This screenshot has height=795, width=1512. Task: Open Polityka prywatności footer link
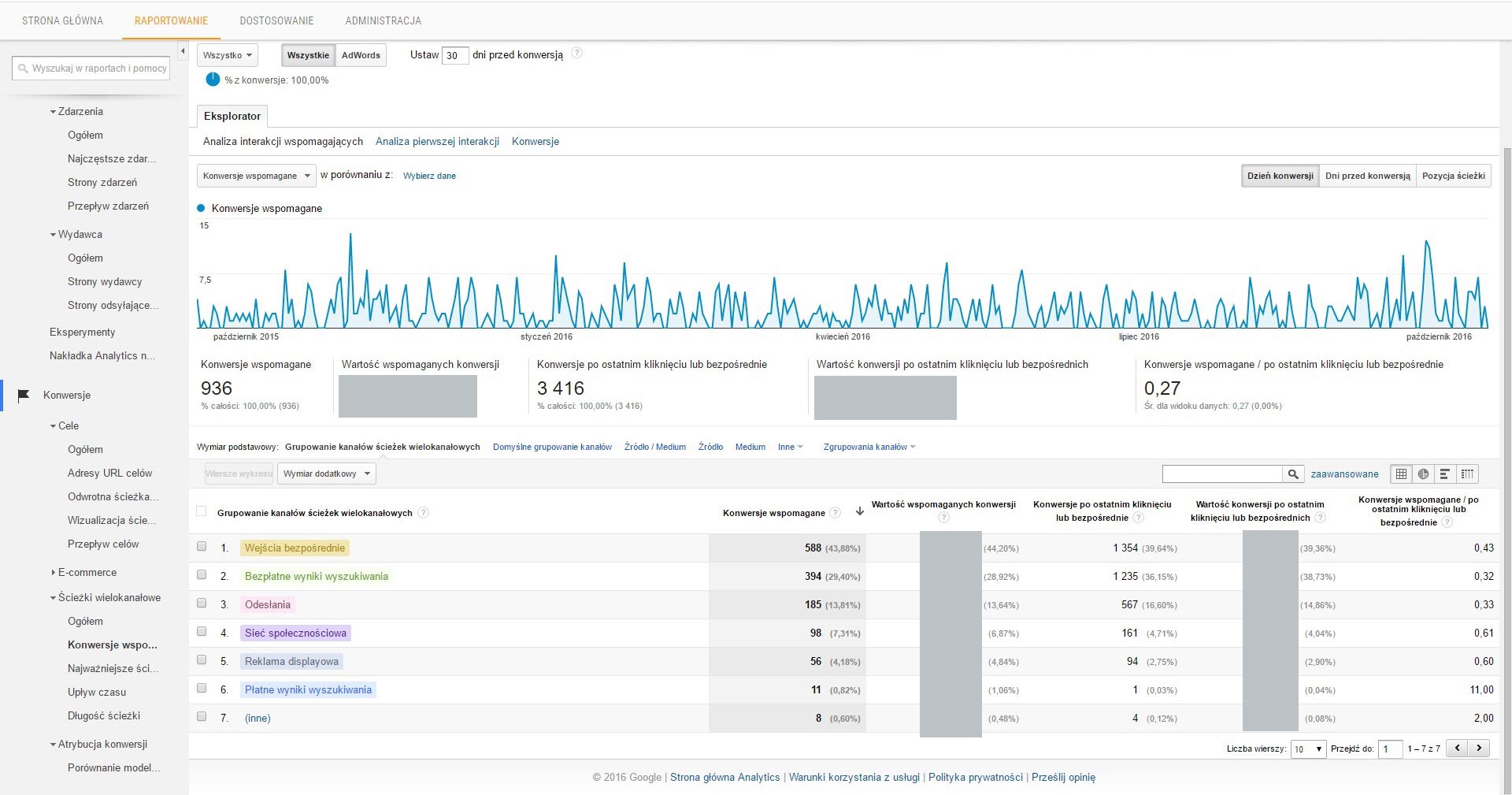pyautogui.click(x=975, y=777)
